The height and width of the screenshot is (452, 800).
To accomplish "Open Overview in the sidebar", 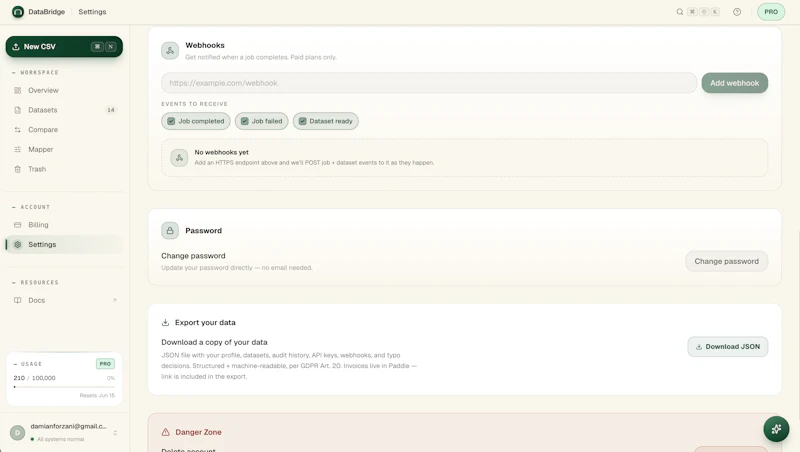I will [64, 90].
